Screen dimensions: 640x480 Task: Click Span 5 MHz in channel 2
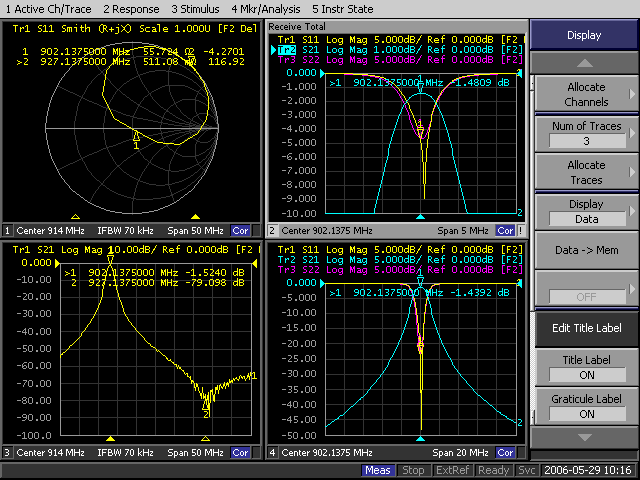click(x=463, y=231)
